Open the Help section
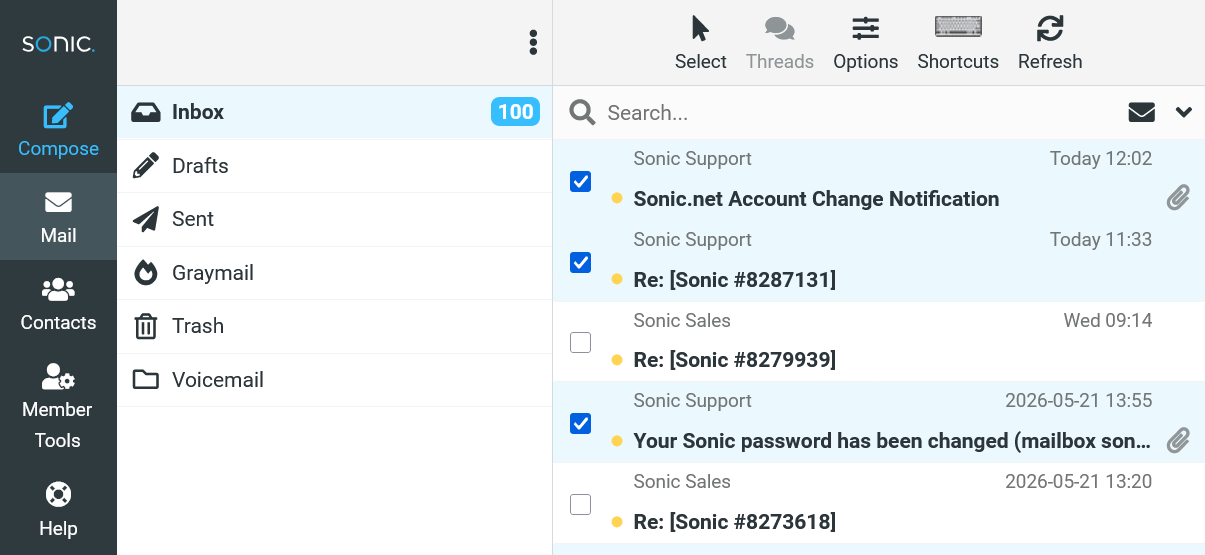Image resolution: width=1205 pixels, height=555 pixels. pos(58,510)
